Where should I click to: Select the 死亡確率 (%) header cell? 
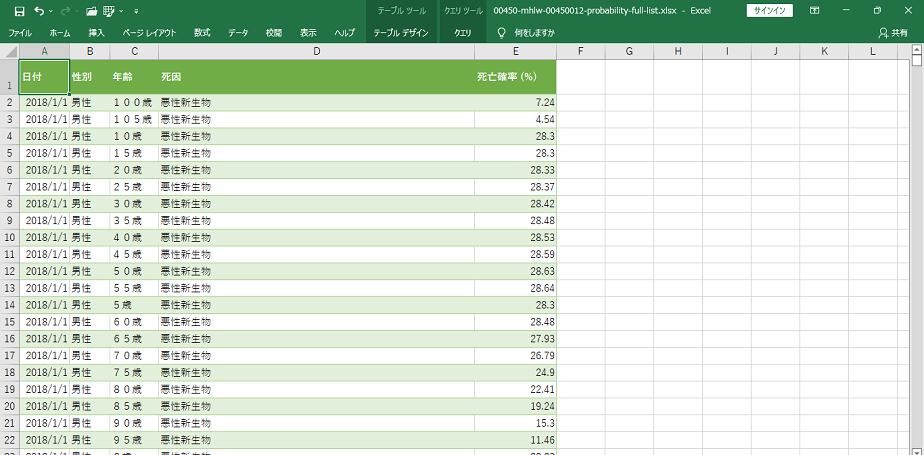pyautogui.click(x=515, y=77)
